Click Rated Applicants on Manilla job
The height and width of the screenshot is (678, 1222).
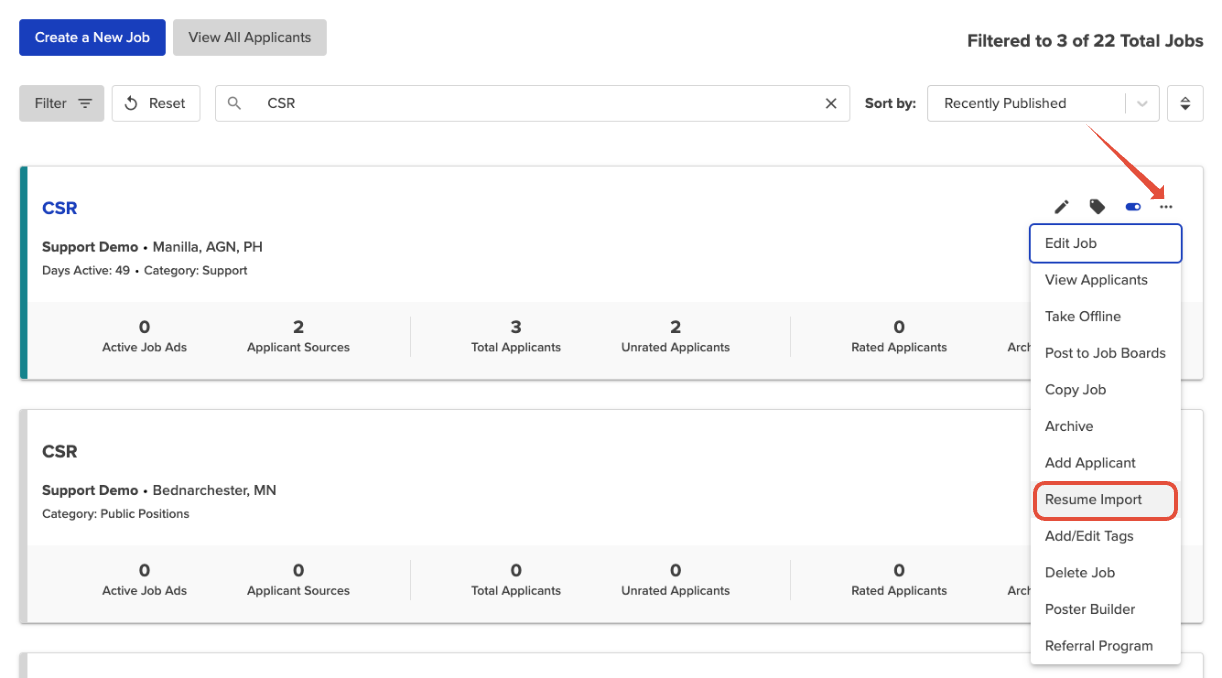(x=899, y=337)
